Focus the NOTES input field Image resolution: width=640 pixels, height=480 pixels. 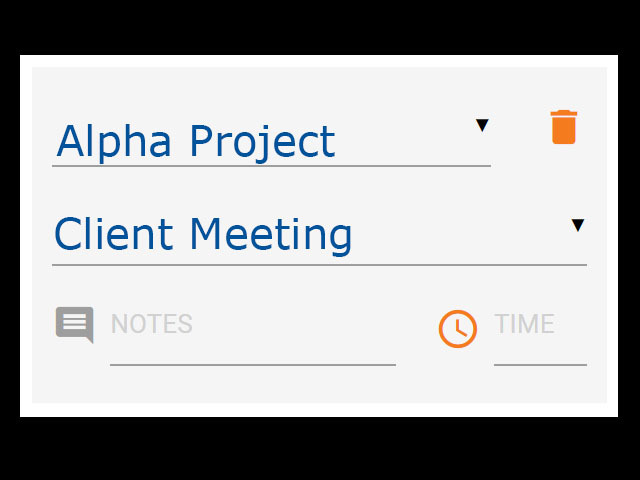click(253, 335)
